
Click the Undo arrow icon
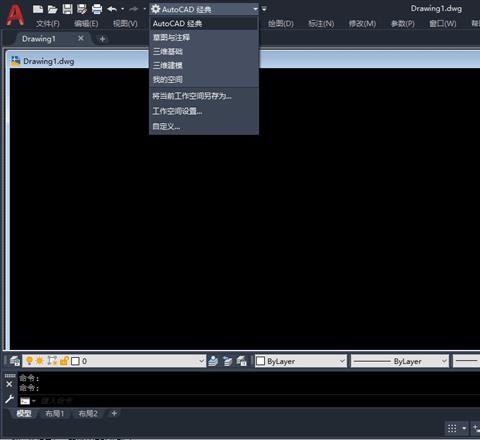click(112, 9)
